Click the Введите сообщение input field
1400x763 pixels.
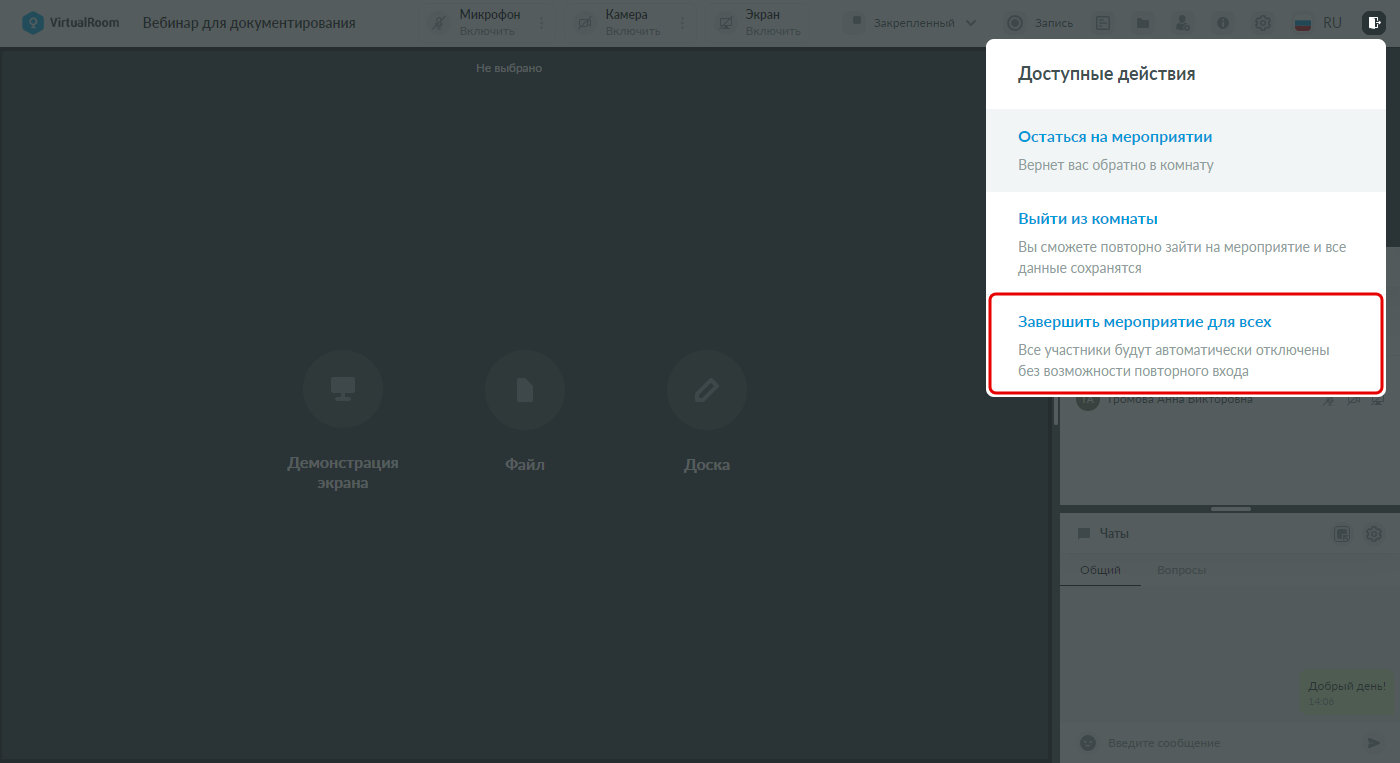[x=1230, y=743]
